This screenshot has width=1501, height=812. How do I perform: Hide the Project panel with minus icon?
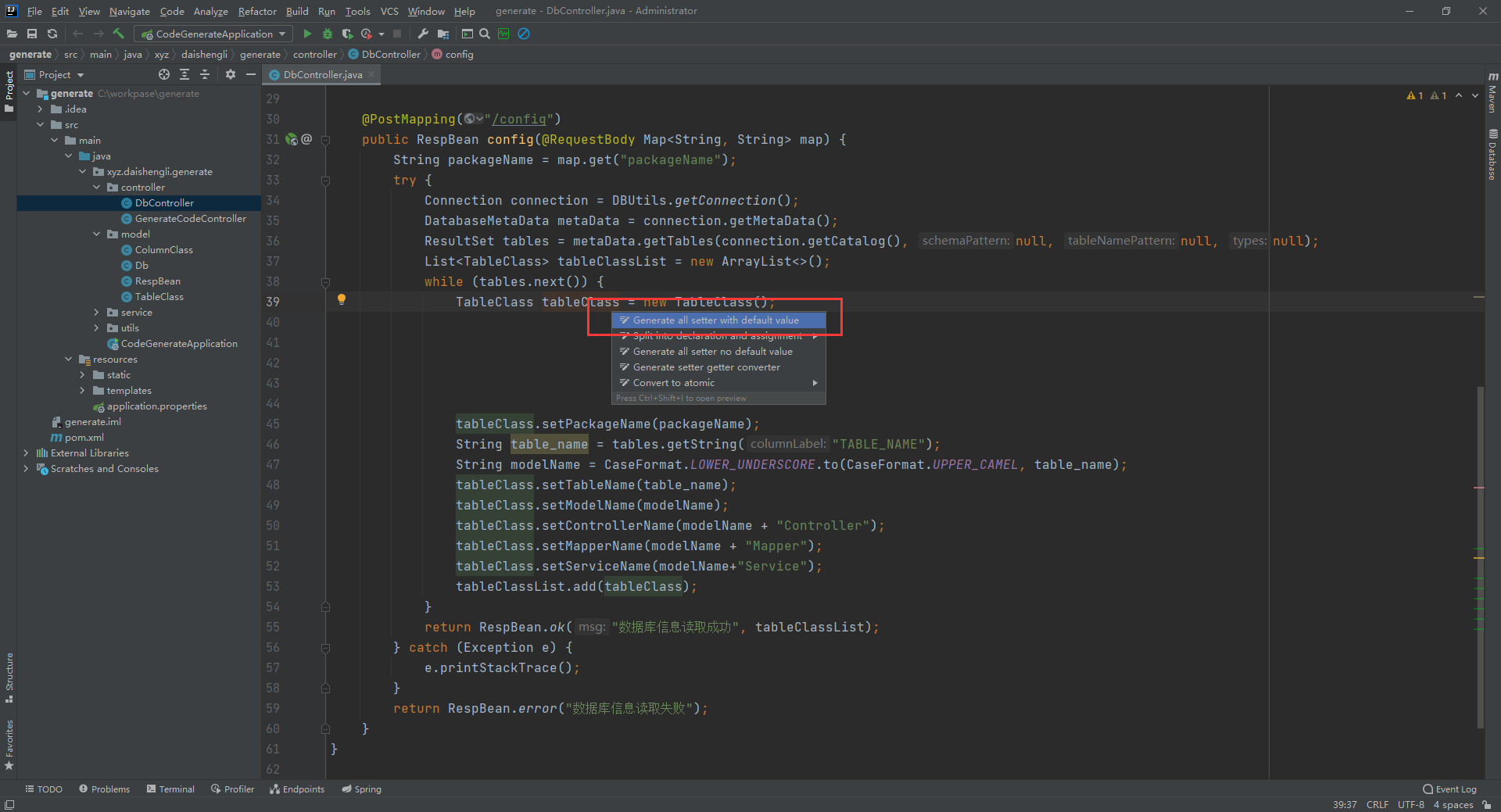click(x=251, y=74)
